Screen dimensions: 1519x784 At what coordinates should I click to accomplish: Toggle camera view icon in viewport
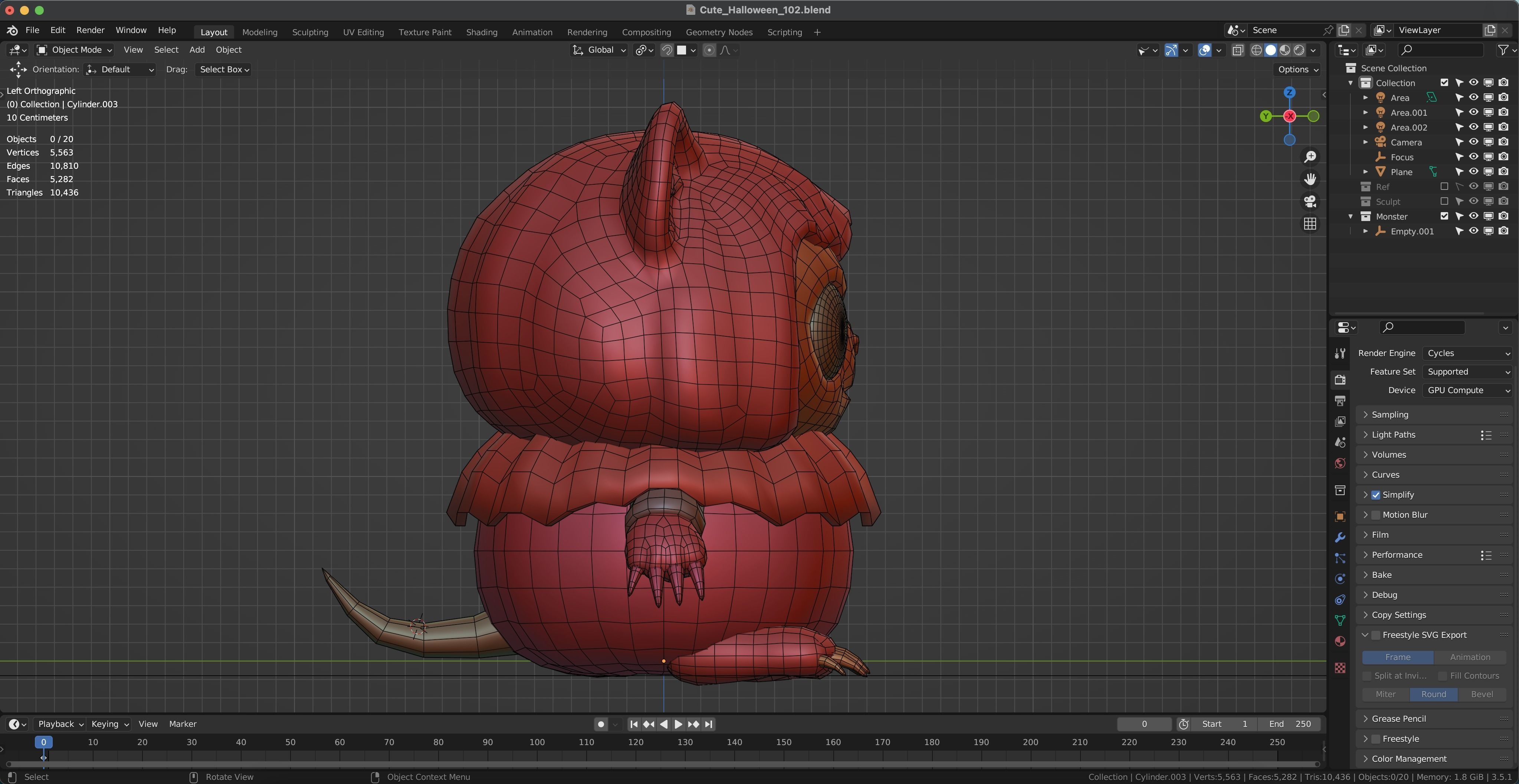coord(1310,202)
